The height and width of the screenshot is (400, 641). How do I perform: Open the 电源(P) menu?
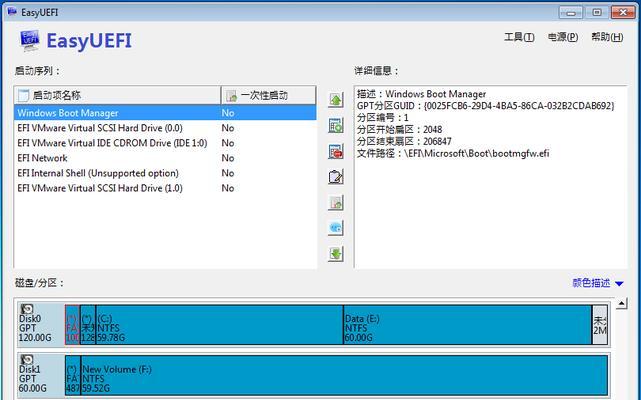point(563,37)
